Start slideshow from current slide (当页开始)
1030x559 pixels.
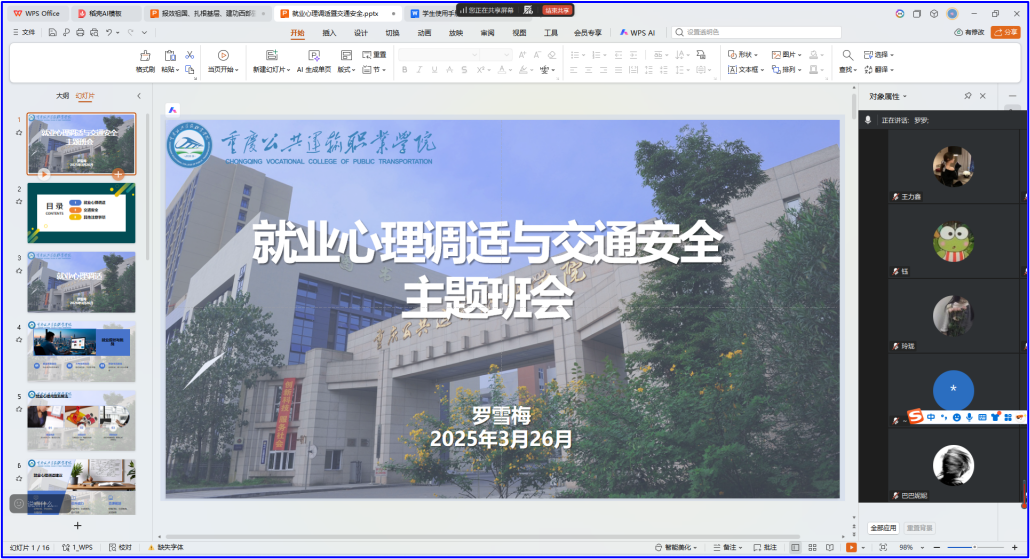[x=222, y=56]
